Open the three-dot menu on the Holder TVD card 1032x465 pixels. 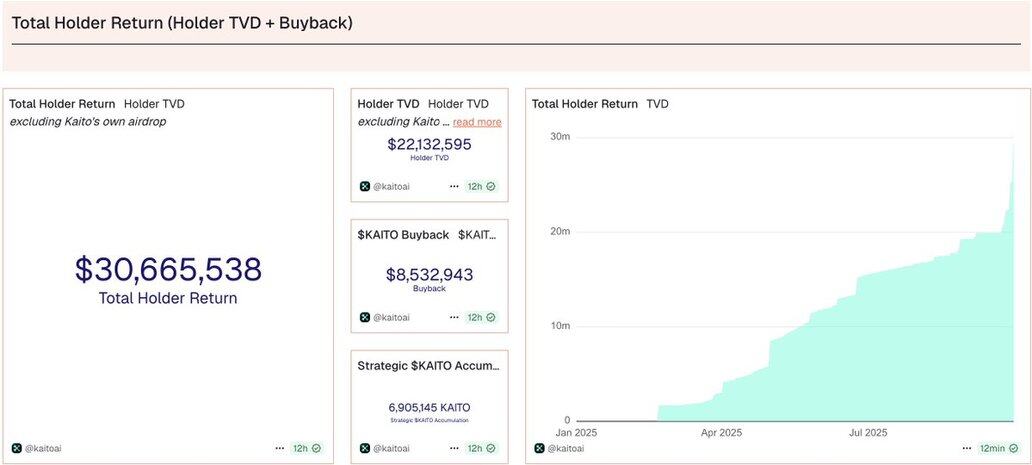pyautogui.click(x=455, y=186)
